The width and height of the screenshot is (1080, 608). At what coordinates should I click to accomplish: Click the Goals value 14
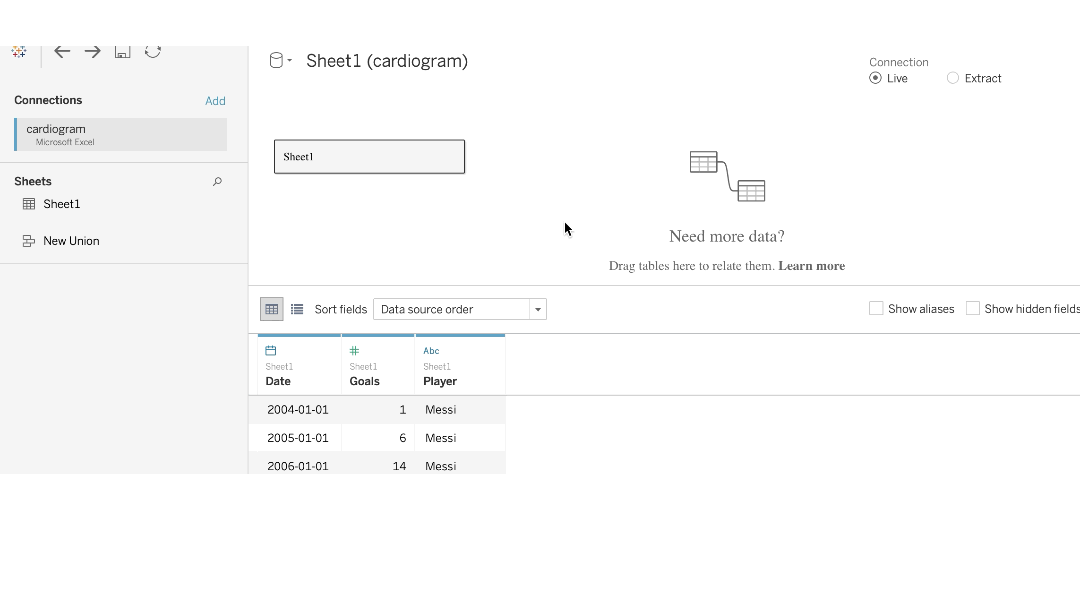(x=399, y=466)
